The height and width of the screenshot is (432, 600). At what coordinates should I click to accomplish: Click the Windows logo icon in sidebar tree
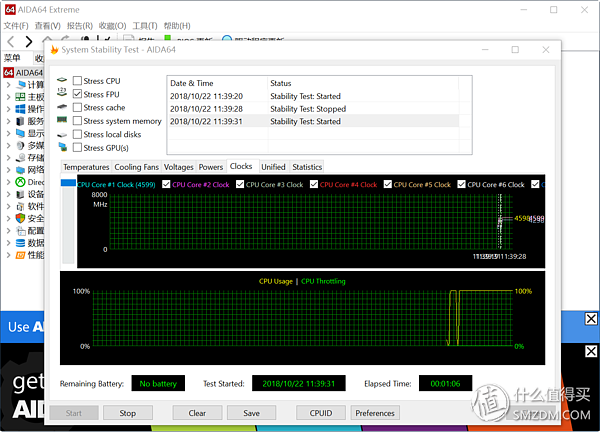click(19, 108)
